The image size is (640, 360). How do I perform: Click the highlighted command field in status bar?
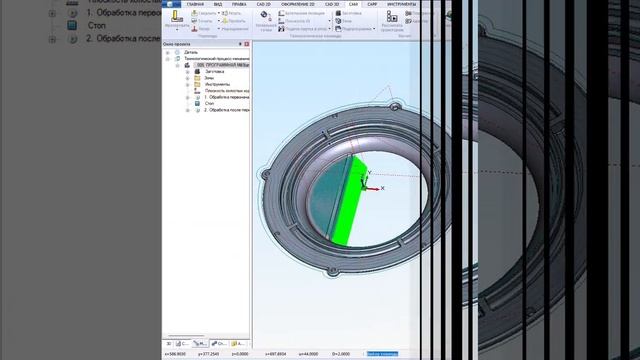[382, 354]
